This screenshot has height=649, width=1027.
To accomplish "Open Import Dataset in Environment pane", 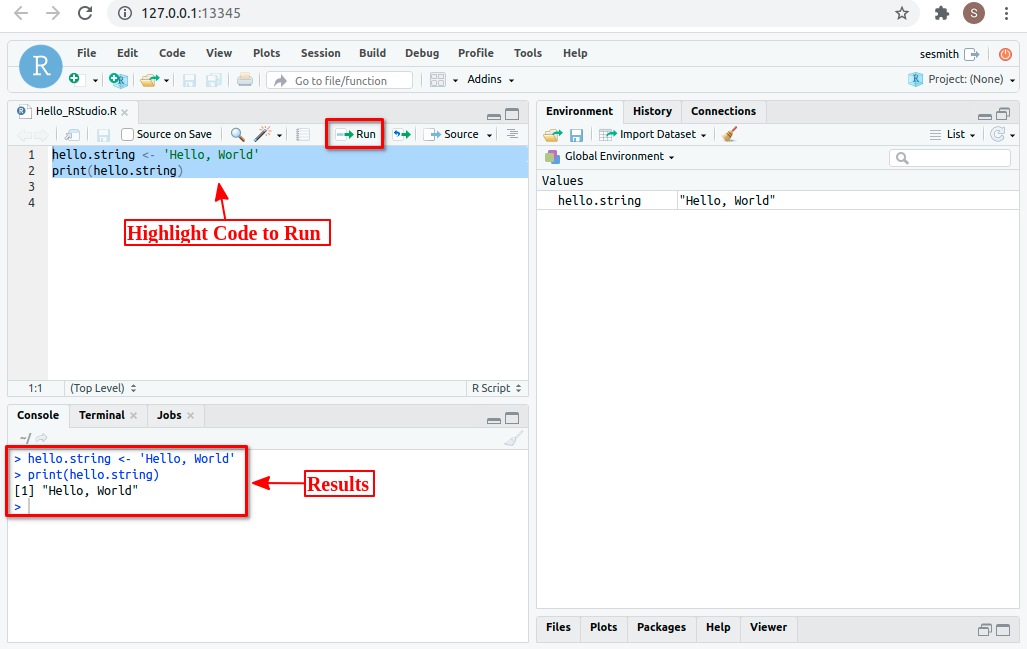I will tap(651, 134).
